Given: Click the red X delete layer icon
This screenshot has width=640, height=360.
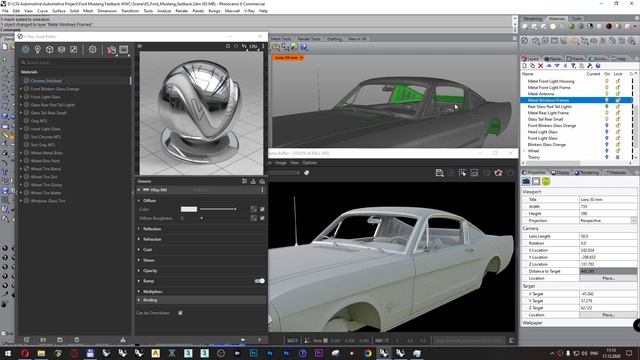Looking at the screenshot, I should (540, 66).
